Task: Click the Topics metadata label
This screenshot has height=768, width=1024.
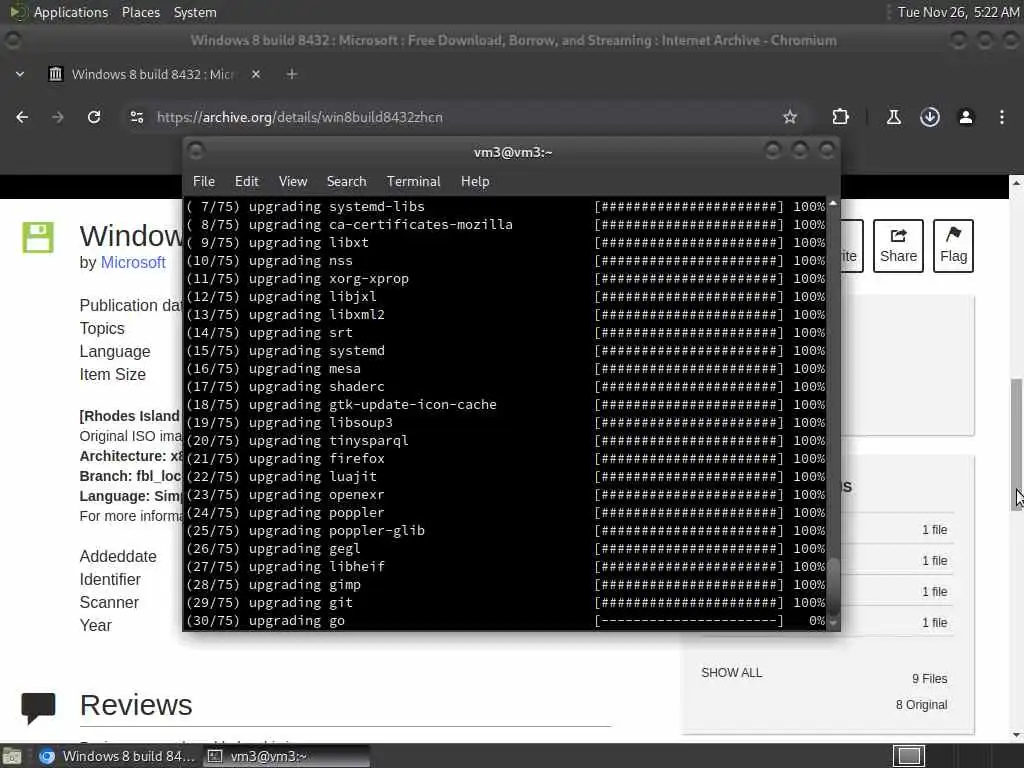Action: (x=102, y=328)
